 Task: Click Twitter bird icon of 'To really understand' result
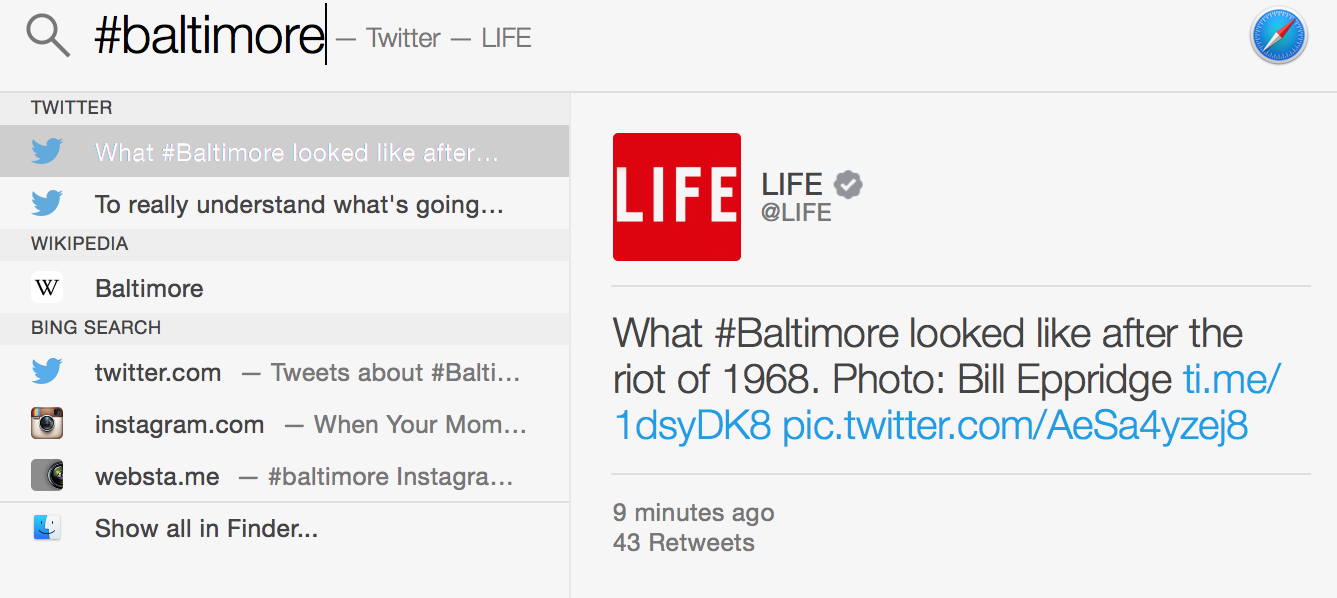coord(47,204)
